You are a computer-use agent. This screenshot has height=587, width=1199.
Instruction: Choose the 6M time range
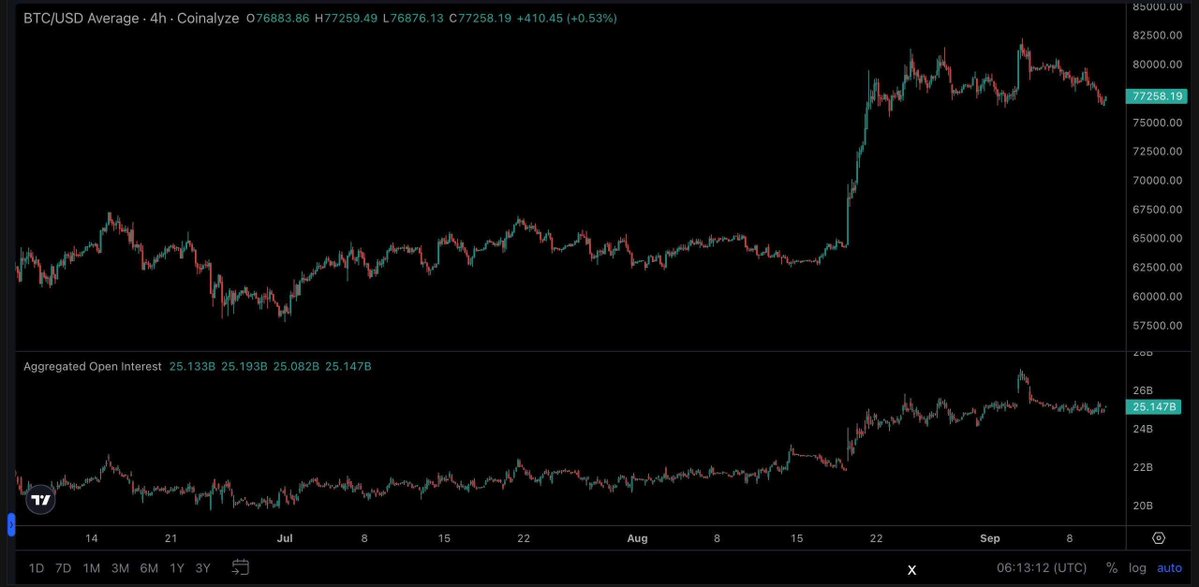[x=149, y=568]
